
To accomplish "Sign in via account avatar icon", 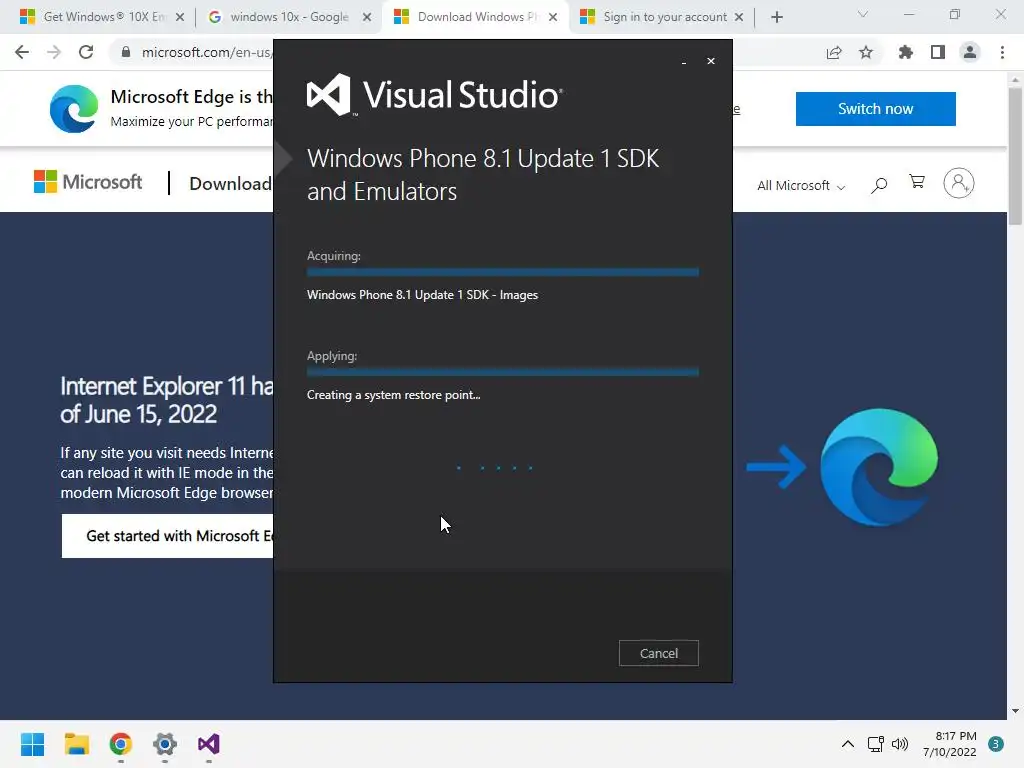I will (959, 183).
